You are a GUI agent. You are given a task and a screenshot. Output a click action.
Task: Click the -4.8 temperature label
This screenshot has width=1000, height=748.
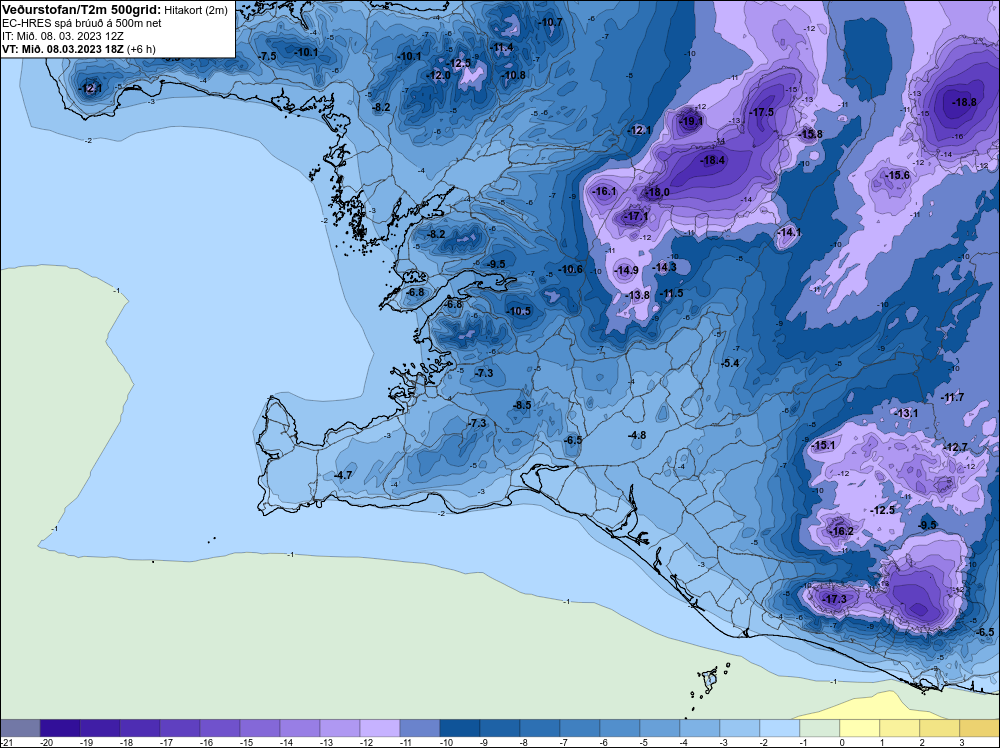[637, 436]
